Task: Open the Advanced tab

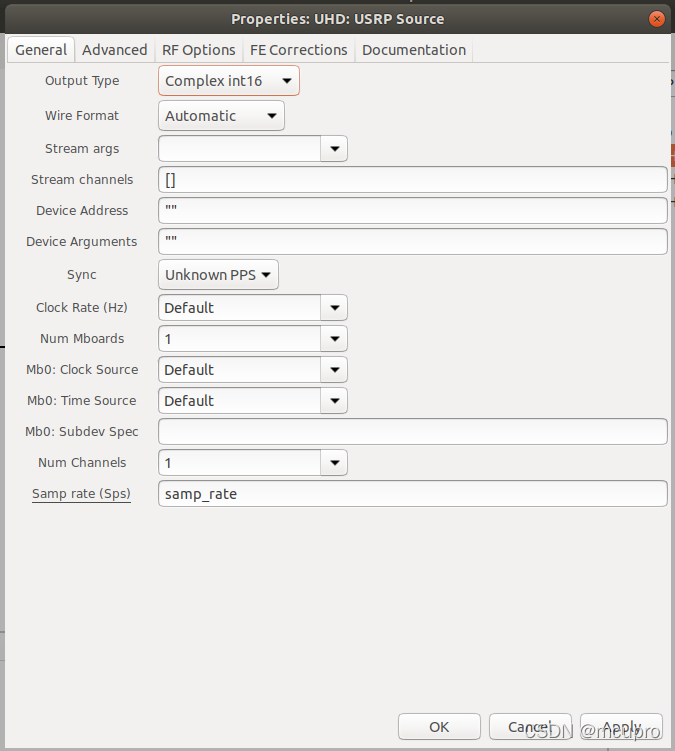Action: point(114,50)
